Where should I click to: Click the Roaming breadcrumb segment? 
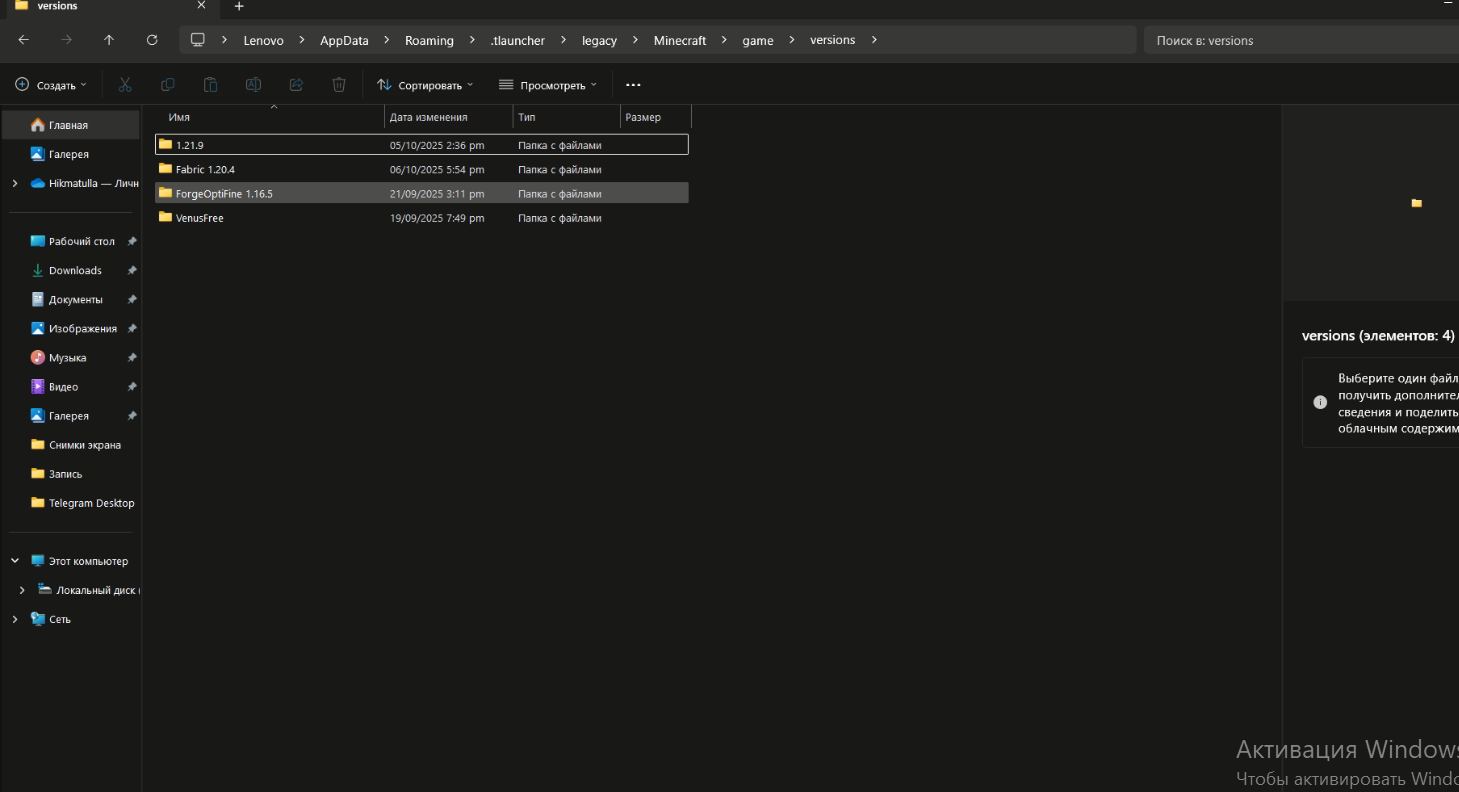[429, 40]
